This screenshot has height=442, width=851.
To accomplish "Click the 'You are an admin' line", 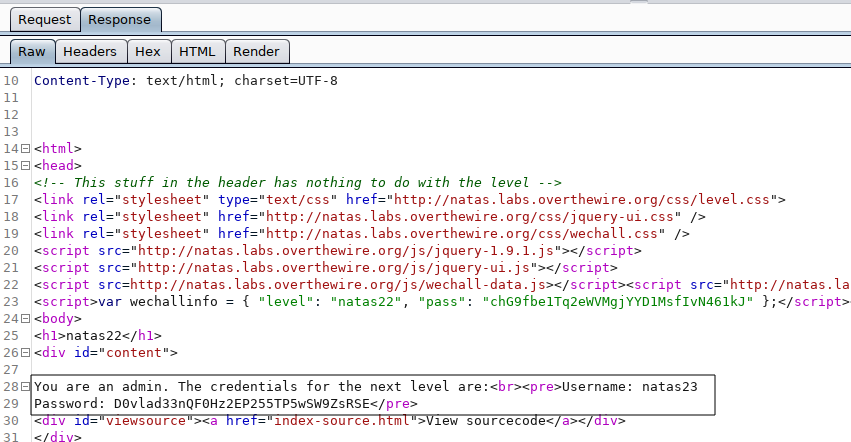I will click(366, 387).
